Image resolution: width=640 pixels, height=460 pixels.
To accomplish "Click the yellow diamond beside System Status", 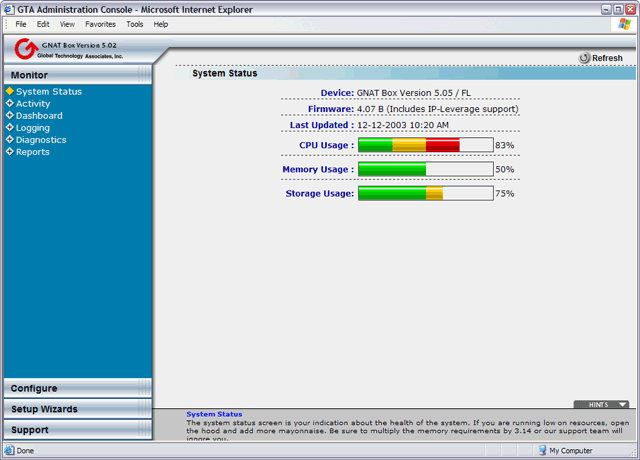I will pyautogui.click(x=10, y=91).
